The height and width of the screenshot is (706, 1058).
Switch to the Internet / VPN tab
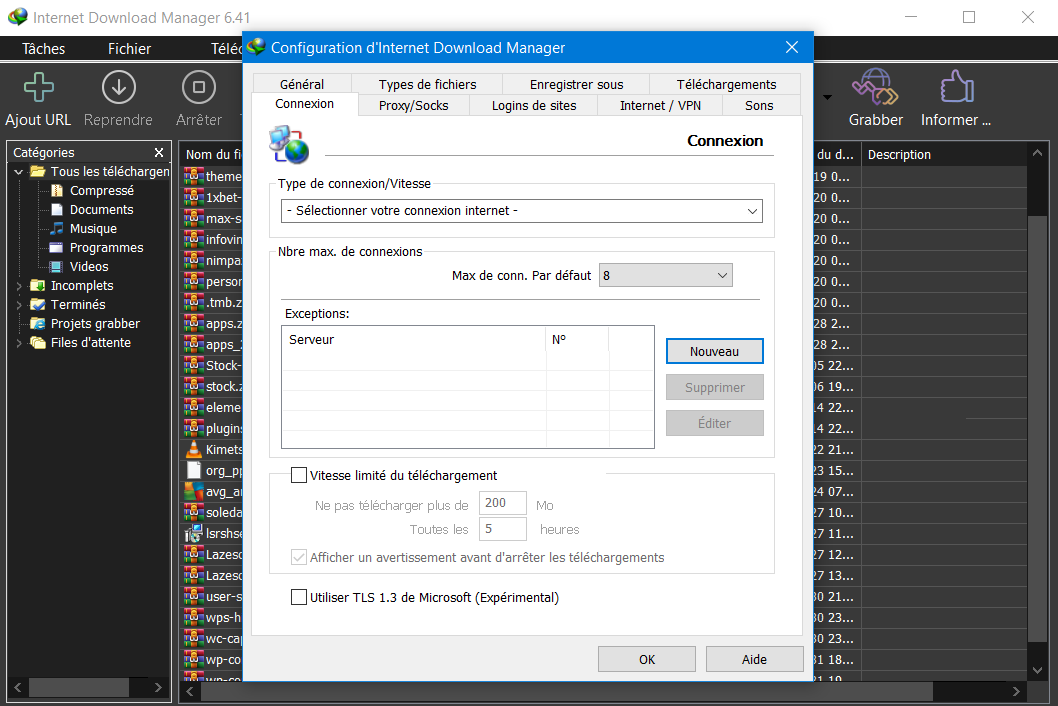[x=660, y=105]
